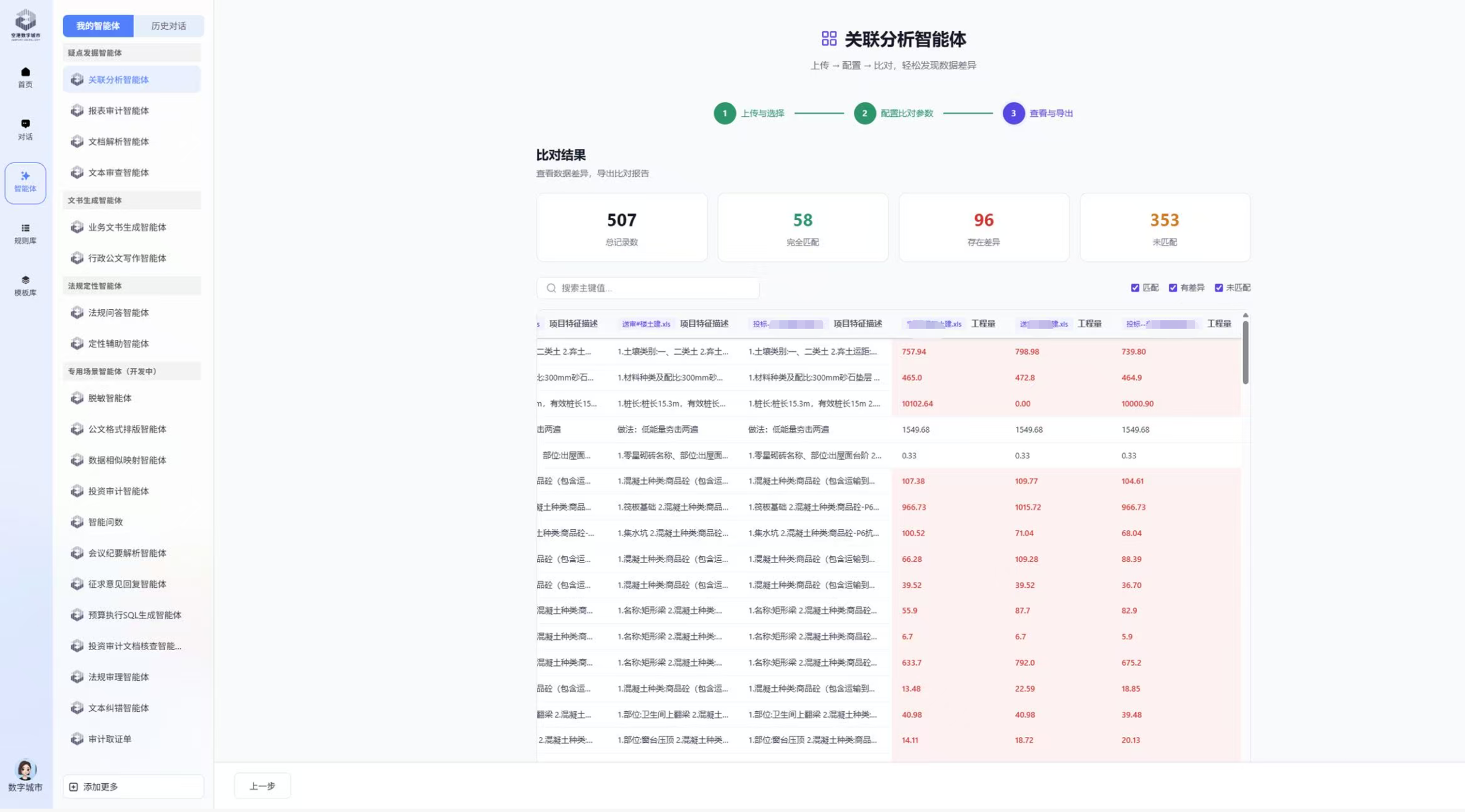Screen dimensions: 1465x812
Task: Open 行政公文写作智能体
Action: (132, 258)
